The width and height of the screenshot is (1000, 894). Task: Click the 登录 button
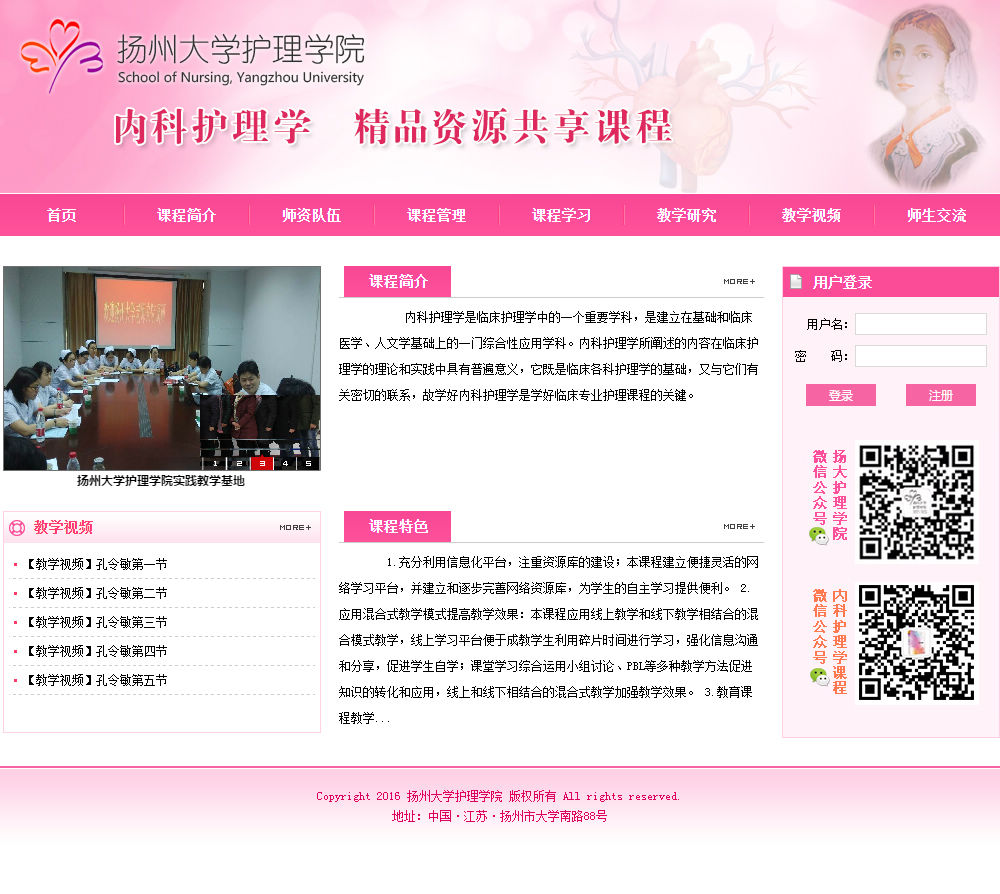tap(841, 395)
